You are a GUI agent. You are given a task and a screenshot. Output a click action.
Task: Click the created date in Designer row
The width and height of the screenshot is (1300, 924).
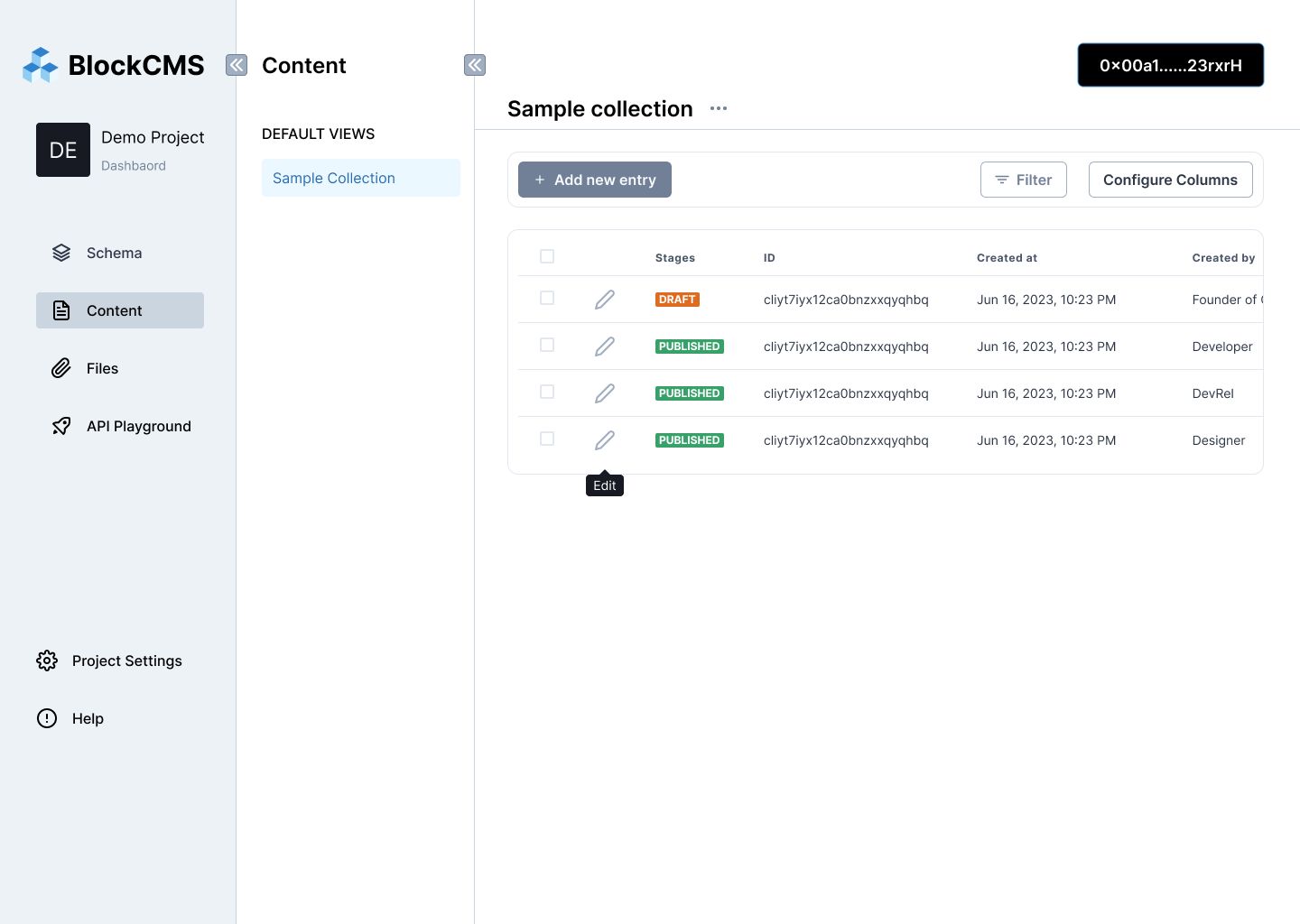point(1046,440)
